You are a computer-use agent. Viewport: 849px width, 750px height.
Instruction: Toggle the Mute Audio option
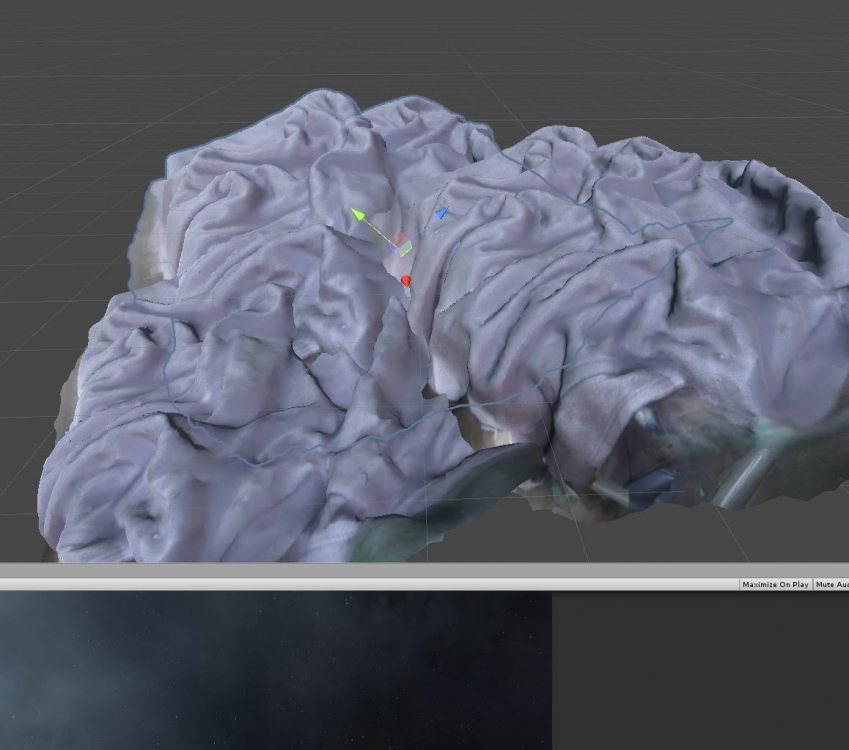[832, 584]
